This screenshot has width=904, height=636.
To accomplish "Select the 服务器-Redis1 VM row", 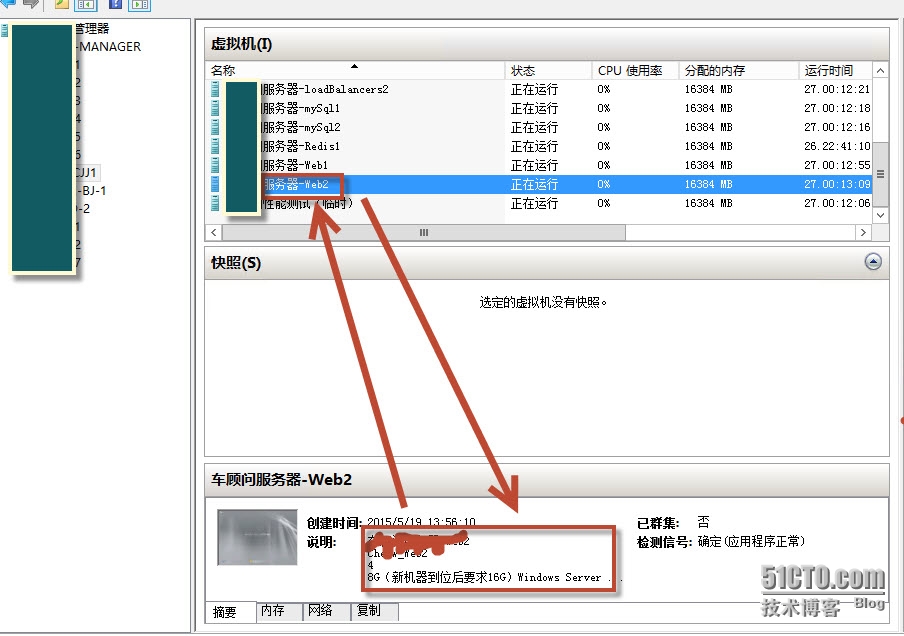I will point(538,146).
